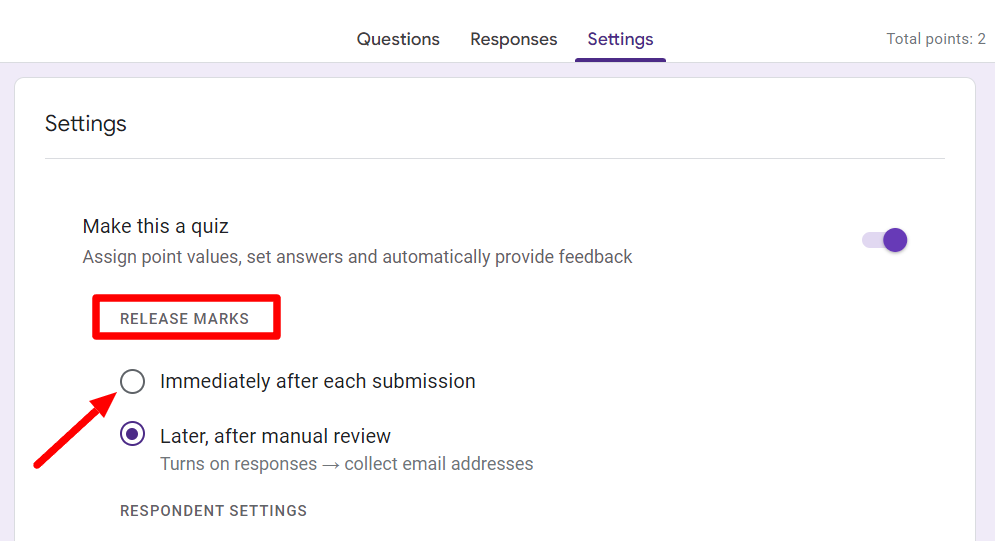Click the RESPONDENT SETTINGS section label

[213, 511]
